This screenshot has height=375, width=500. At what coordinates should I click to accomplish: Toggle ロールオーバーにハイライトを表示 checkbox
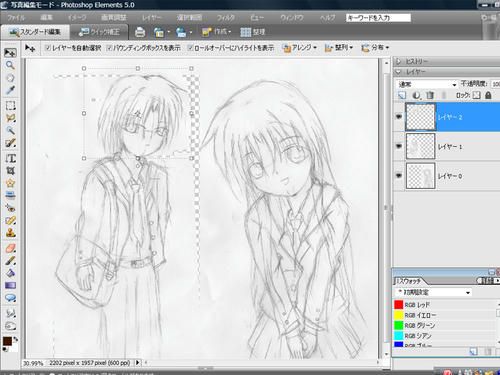click(x=190, y=48)
